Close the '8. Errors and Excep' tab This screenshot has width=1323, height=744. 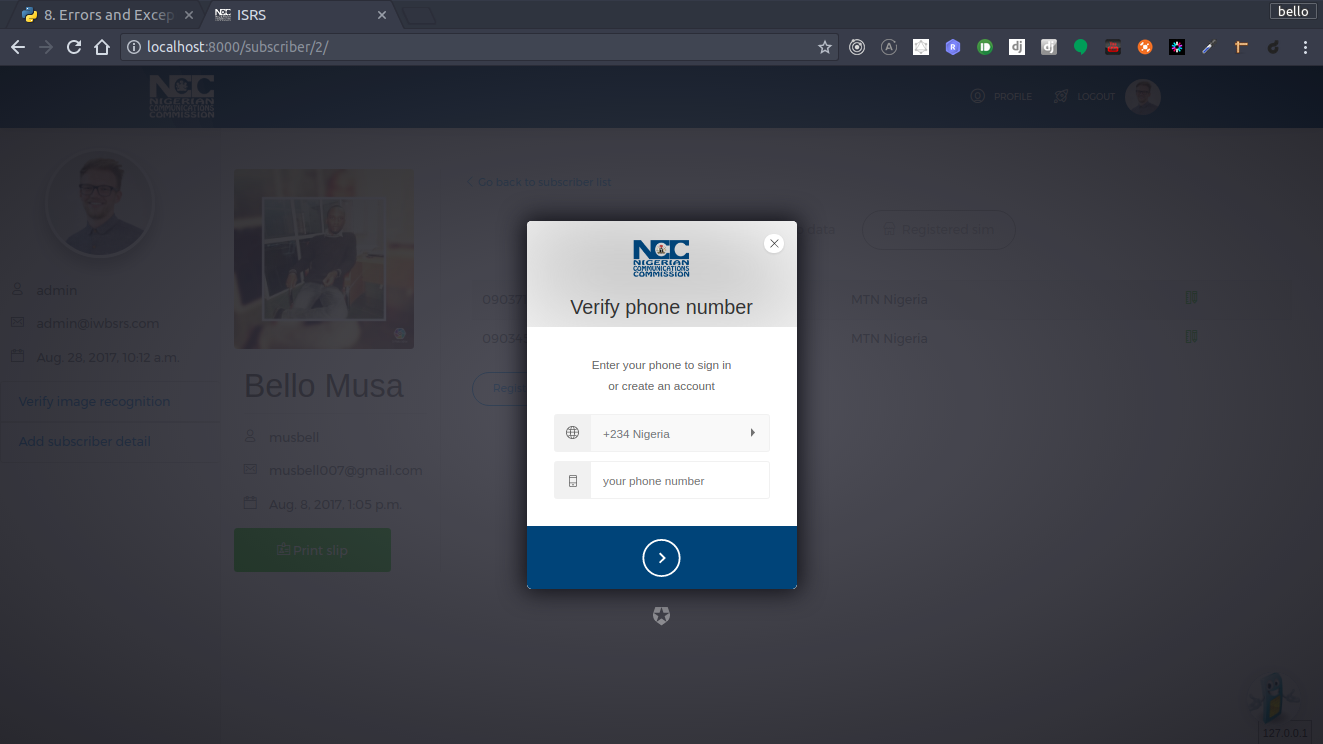coord(189,15)
